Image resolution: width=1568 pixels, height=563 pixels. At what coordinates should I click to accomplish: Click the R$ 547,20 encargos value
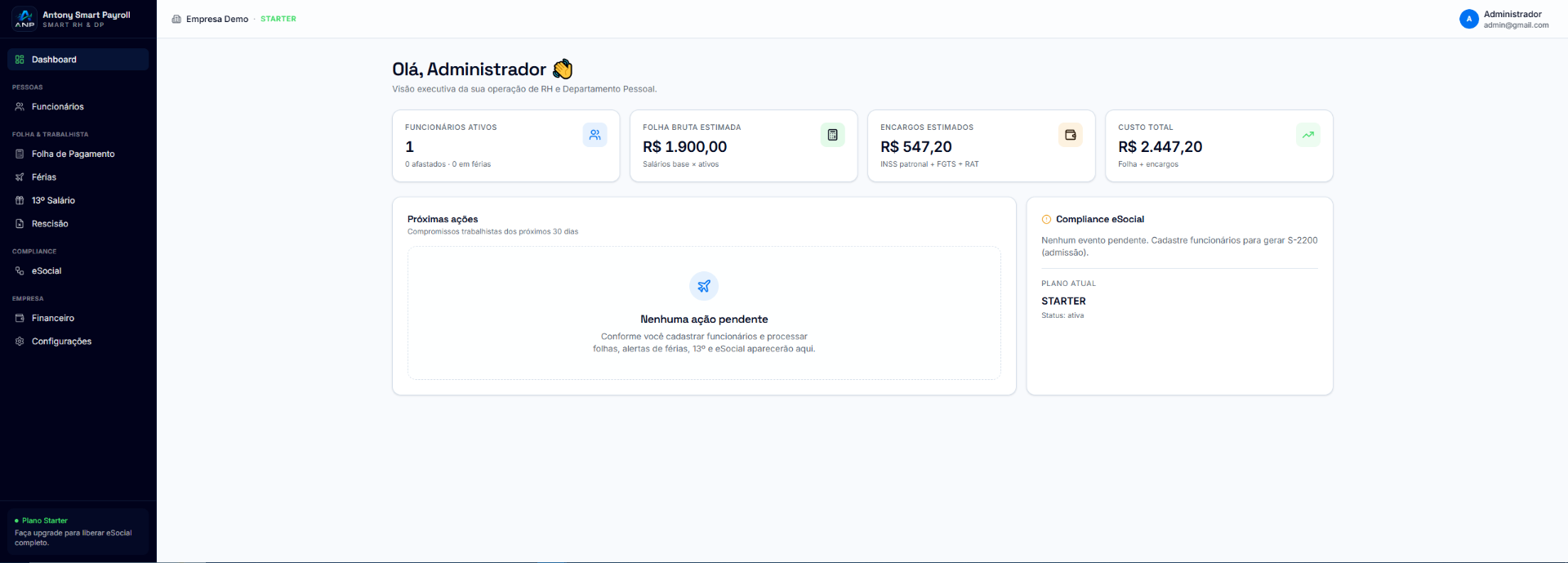point(916,147)
